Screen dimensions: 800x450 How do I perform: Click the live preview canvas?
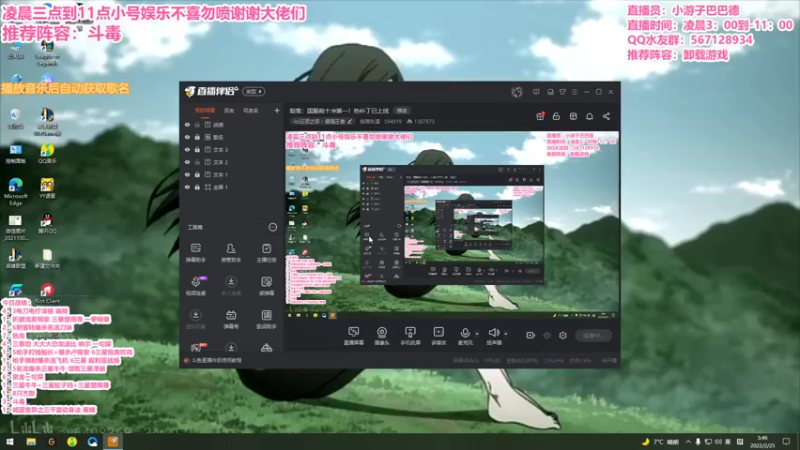452,225
